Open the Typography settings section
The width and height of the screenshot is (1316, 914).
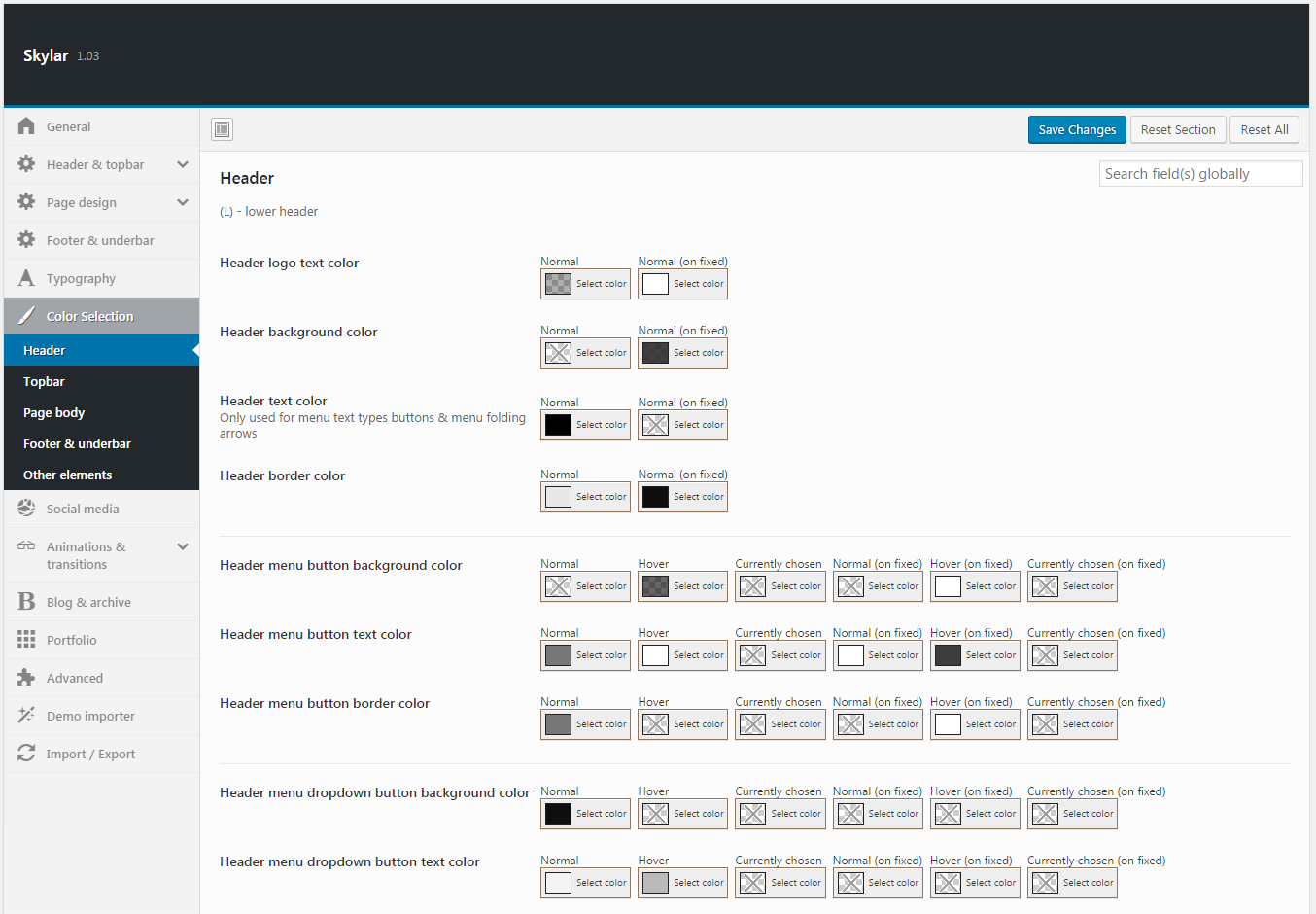pyautogui.click(x=101, y=278)
